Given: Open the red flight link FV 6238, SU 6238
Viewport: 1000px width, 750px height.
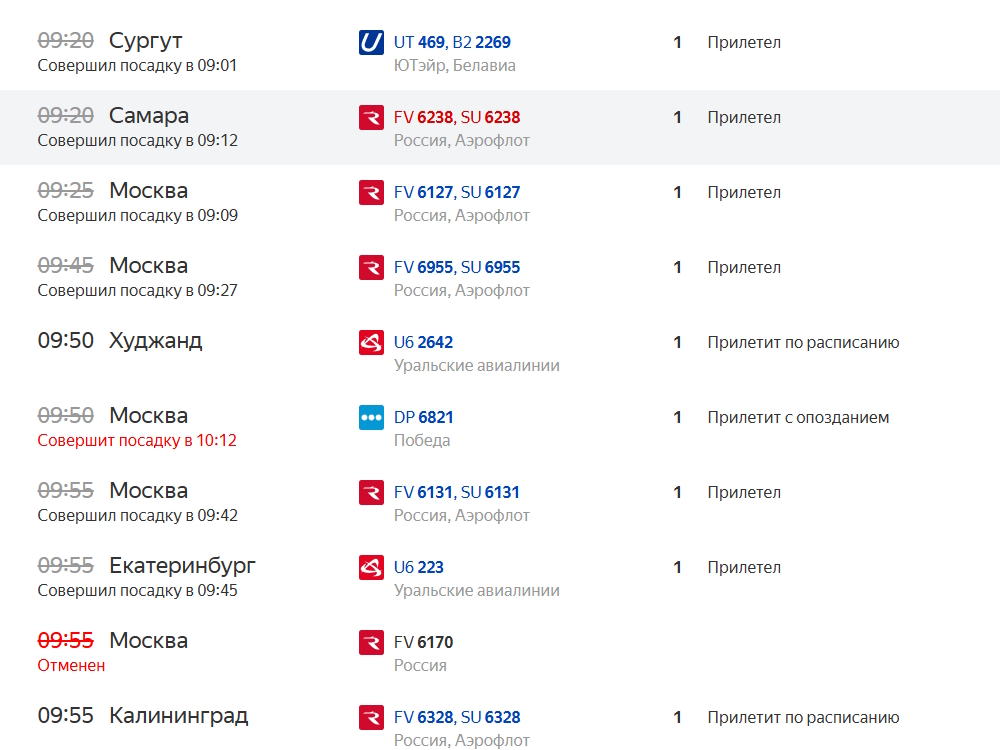Looking at the screenshot, I should (457, 117).
